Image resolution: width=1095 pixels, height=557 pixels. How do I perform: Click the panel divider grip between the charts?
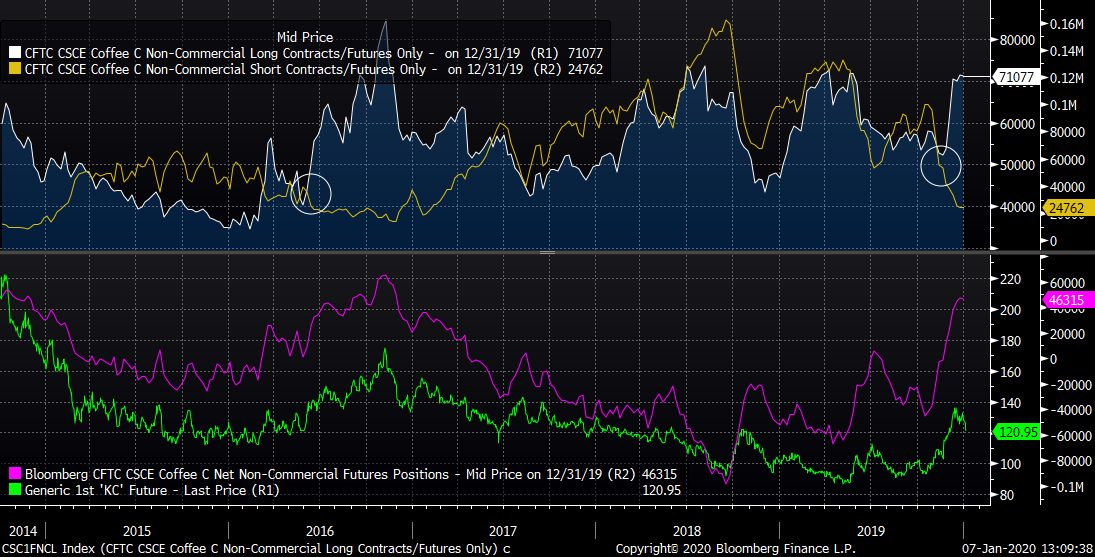(547, 252)
